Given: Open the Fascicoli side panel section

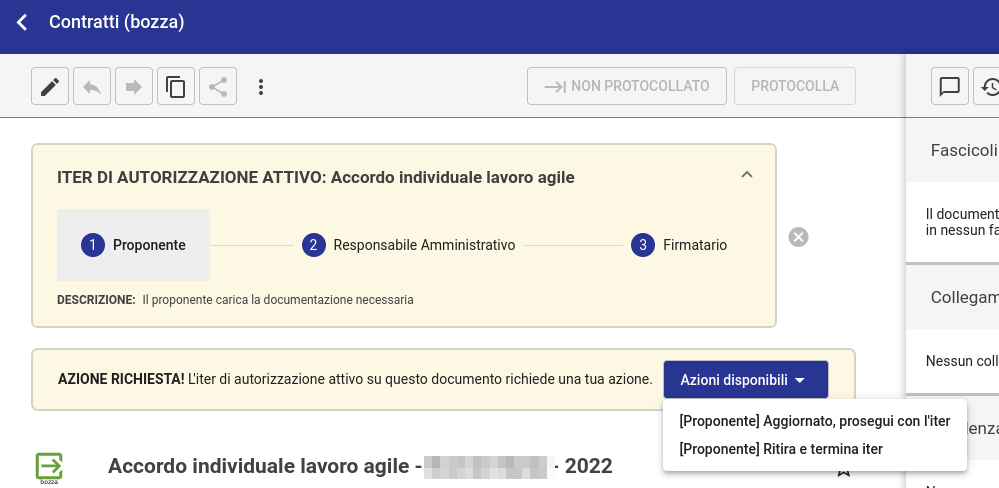Looking at the screenshot, I should point(952,150).
